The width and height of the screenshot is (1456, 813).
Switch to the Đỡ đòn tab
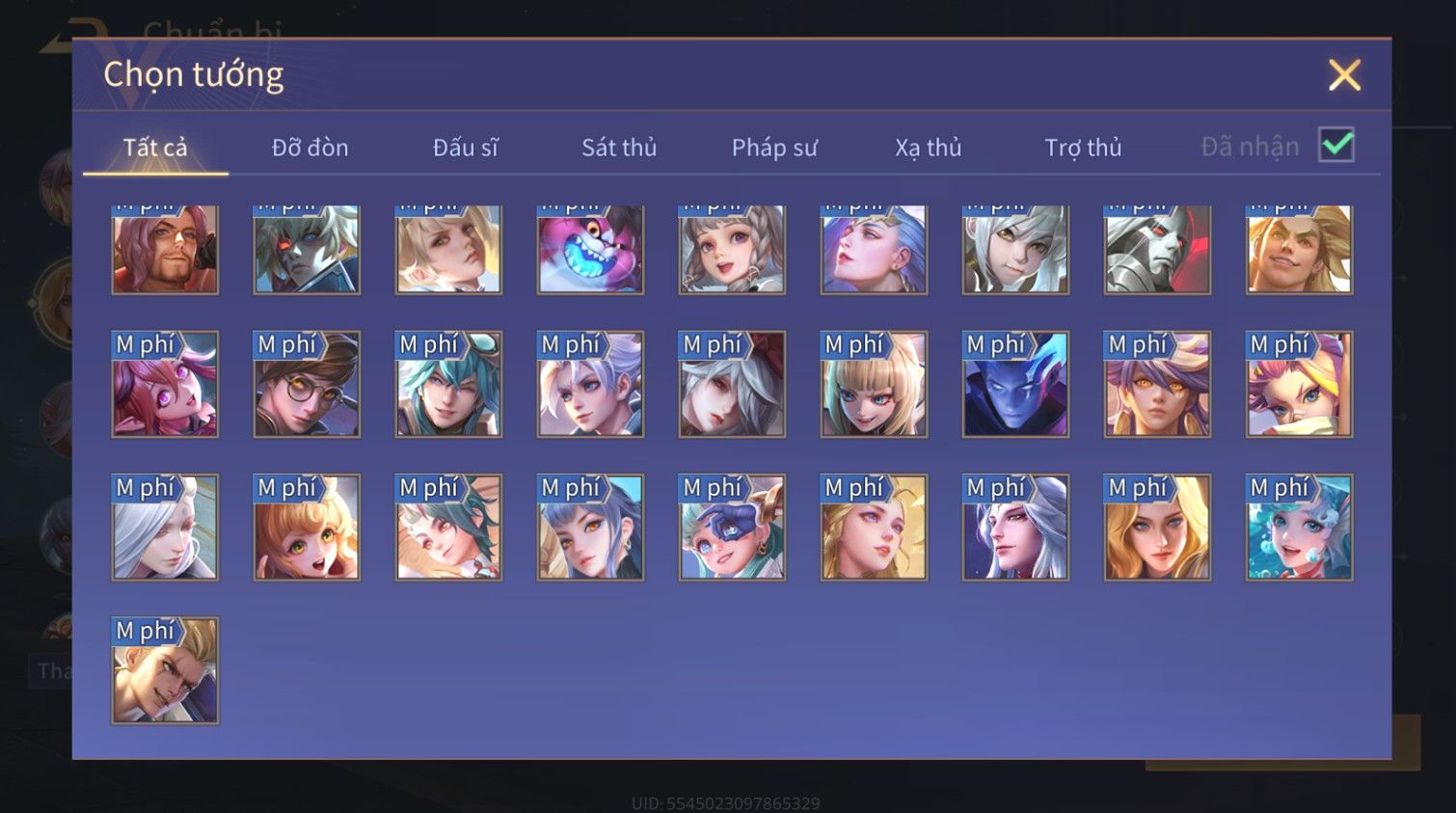point(310,148)
